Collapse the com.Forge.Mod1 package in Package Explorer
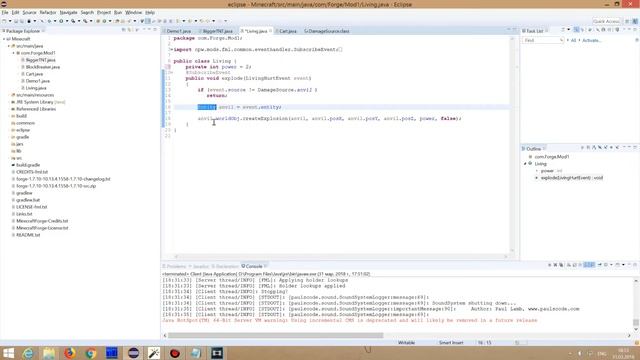 [x=13, y=53]
